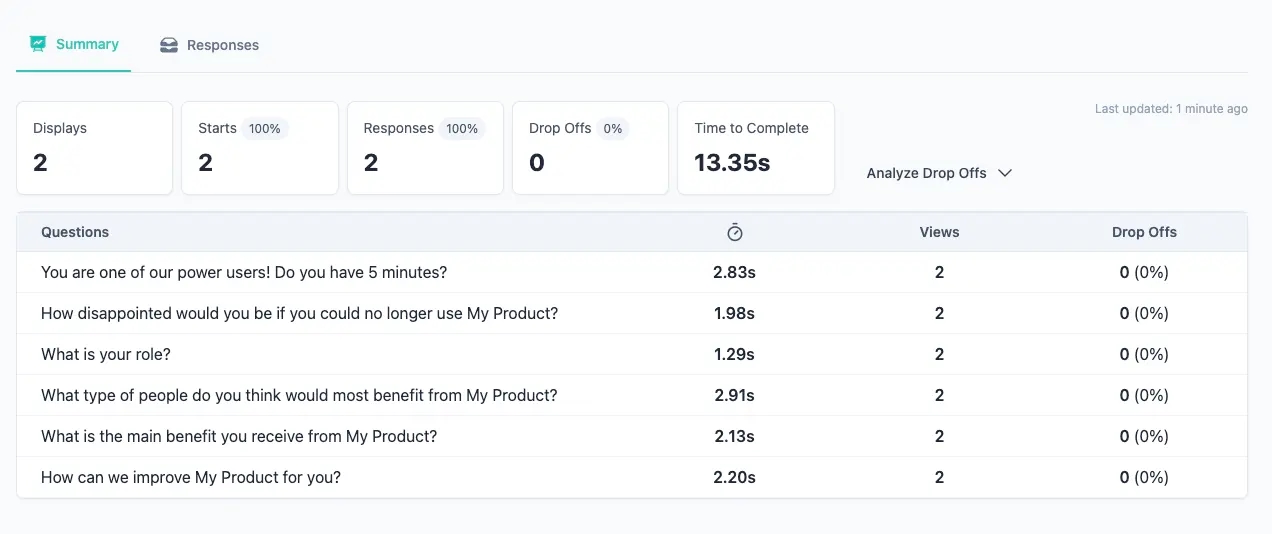
Task: Click the Analyze Drop Offs chevron arrow
Action: (x=1005, y=173)
